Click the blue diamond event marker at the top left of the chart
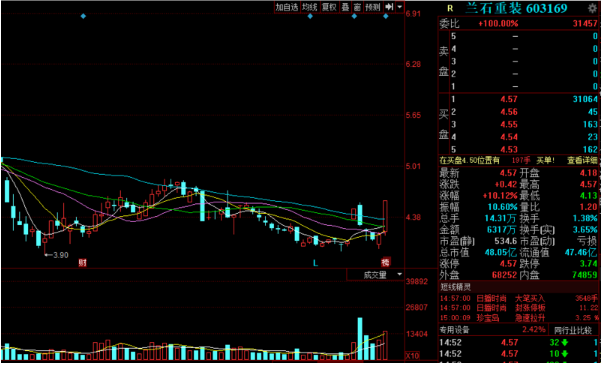The height and width of the screenshot is (365, 602). click(x=83, y=16)
